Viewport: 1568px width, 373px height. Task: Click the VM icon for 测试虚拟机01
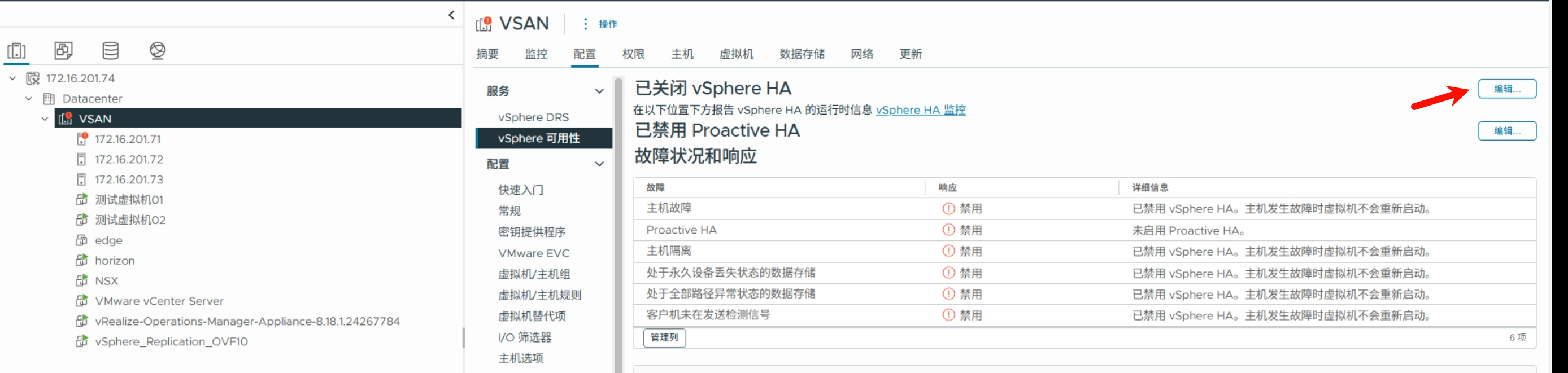click(x=81, y=200)
